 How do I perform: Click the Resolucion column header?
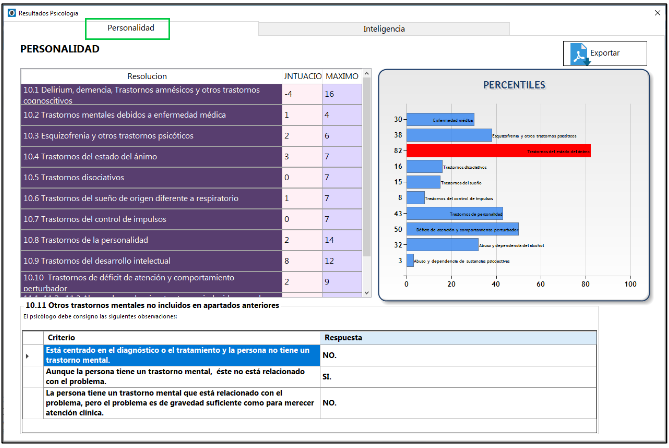tap(151, 76)
